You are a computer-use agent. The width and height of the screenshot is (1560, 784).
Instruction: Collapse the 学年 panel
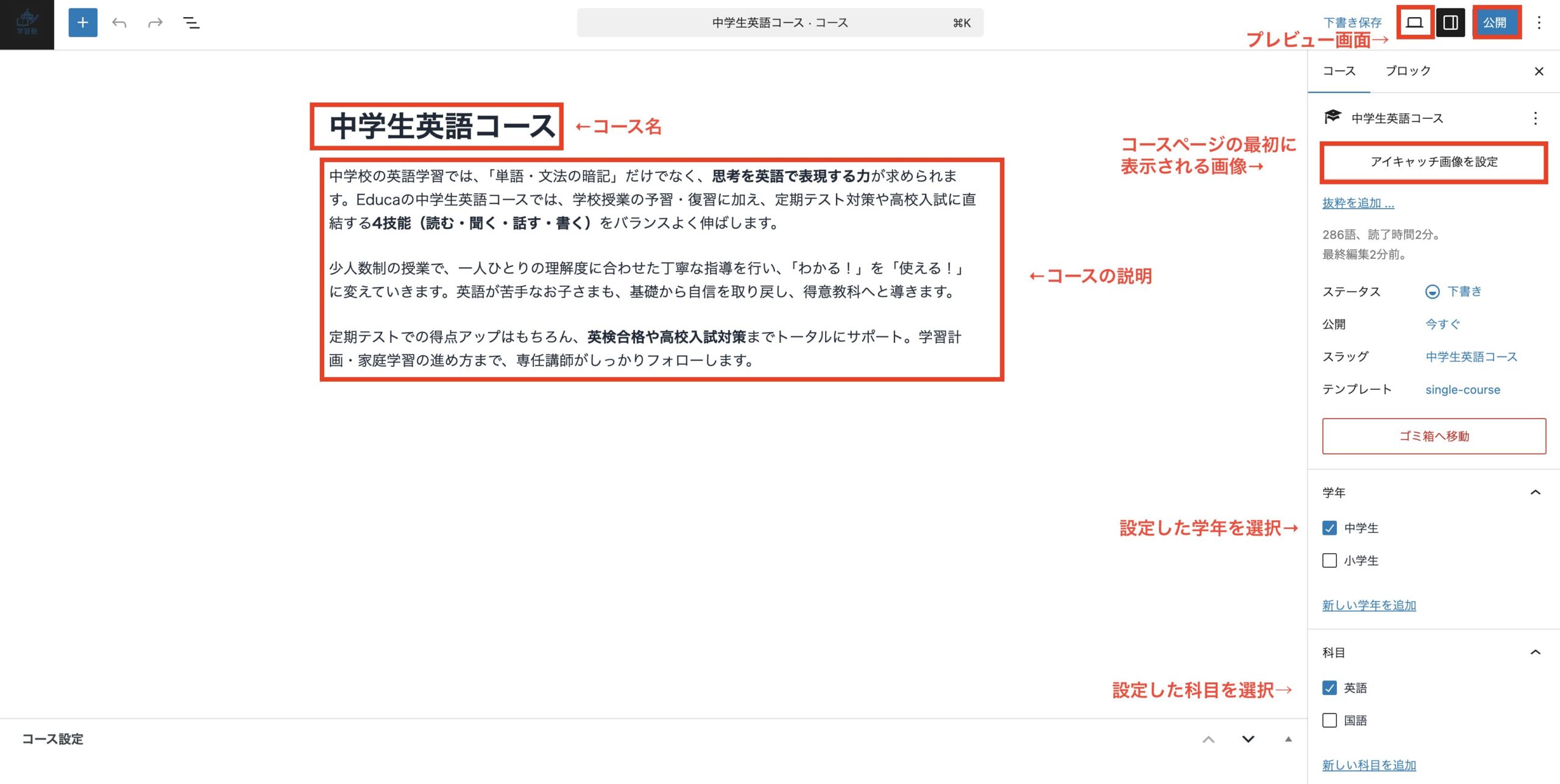point(1535,492)
